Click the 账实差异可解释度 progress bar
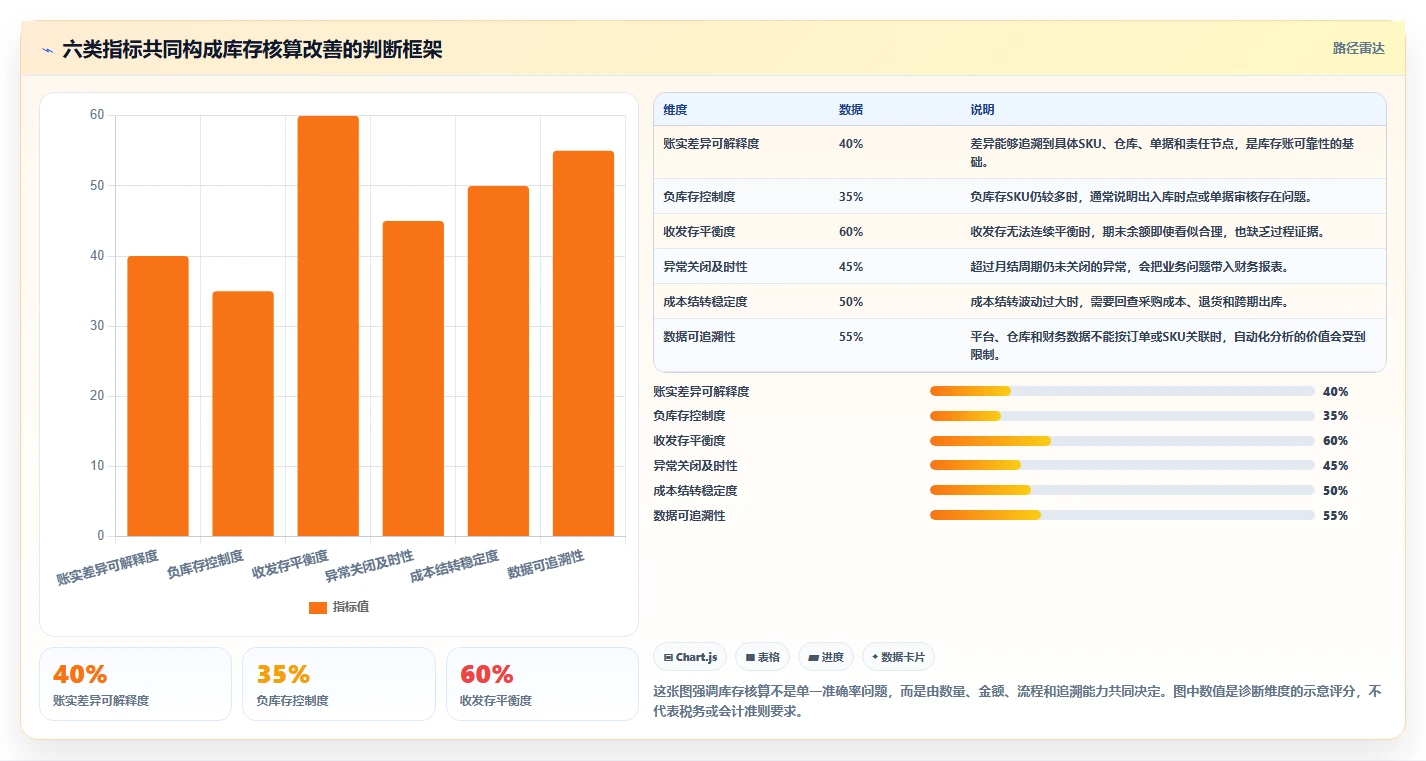The height and width of the screenshot is (761, 1426). click(x=1122, y=391)
